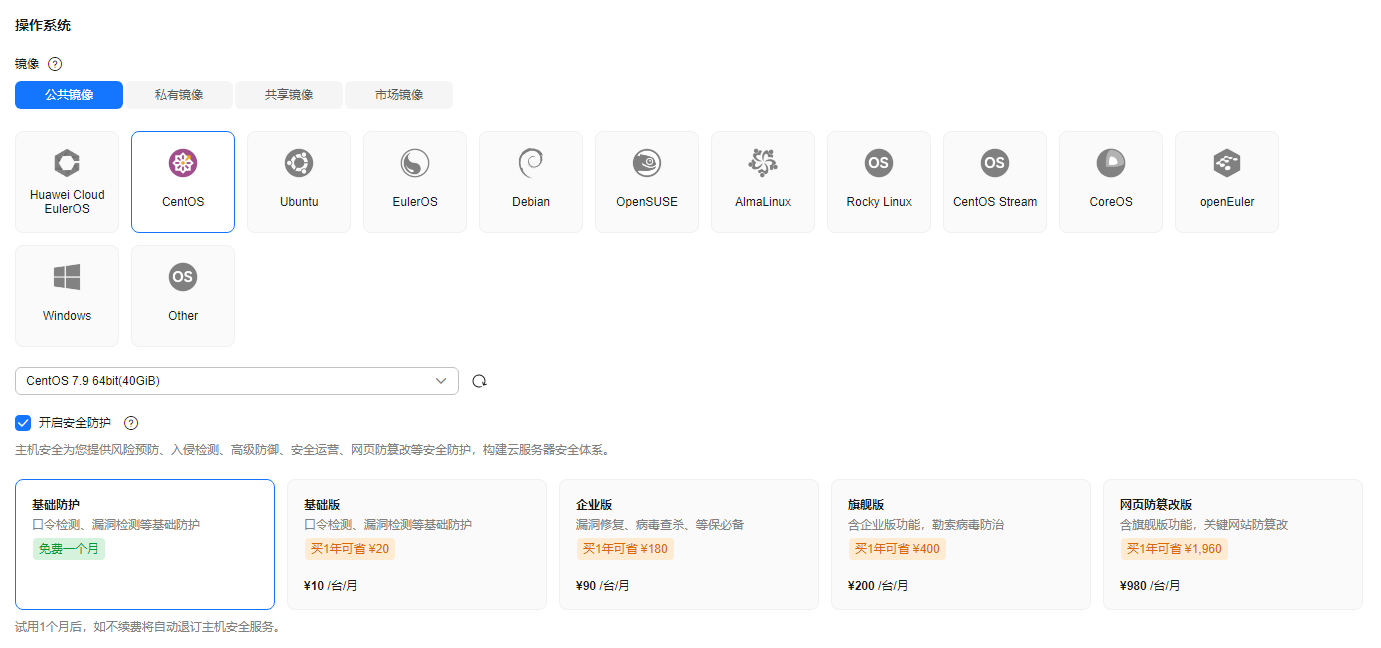Select the openEuler image
The height and width of the screenshot is (648, 1381).
1227,182
